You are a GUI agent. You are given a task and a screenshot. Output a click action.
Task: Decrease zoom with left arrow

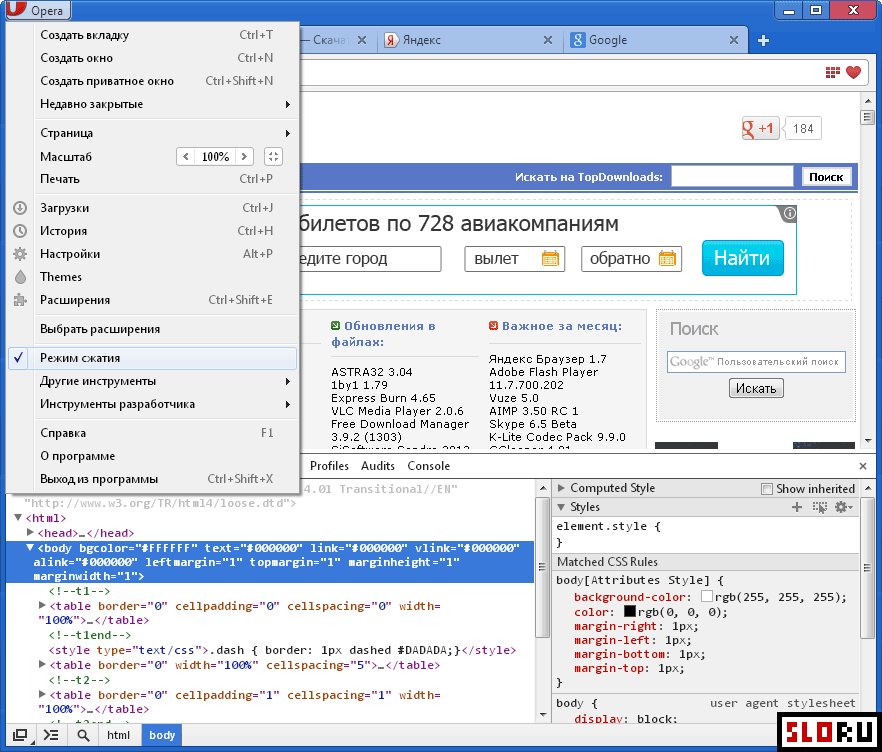[186, 156]
